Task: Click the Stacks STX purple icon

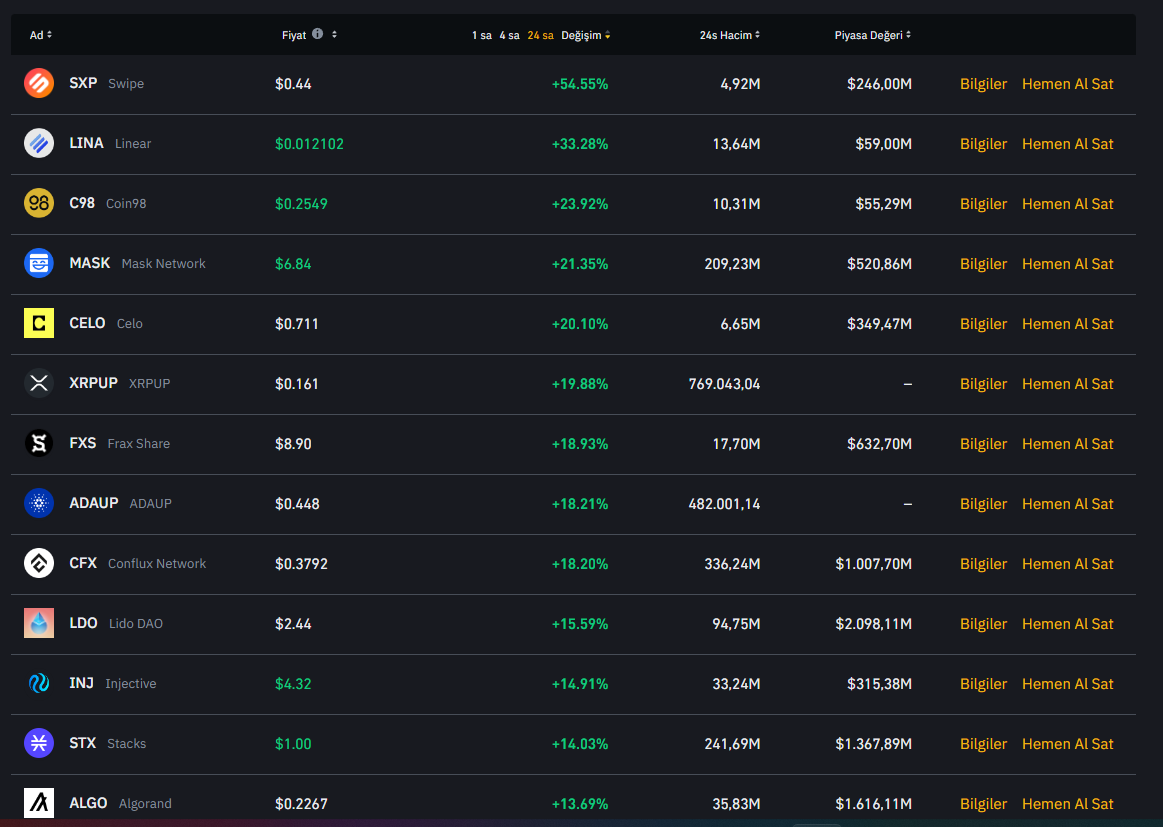Action: (x=39, y=743)
